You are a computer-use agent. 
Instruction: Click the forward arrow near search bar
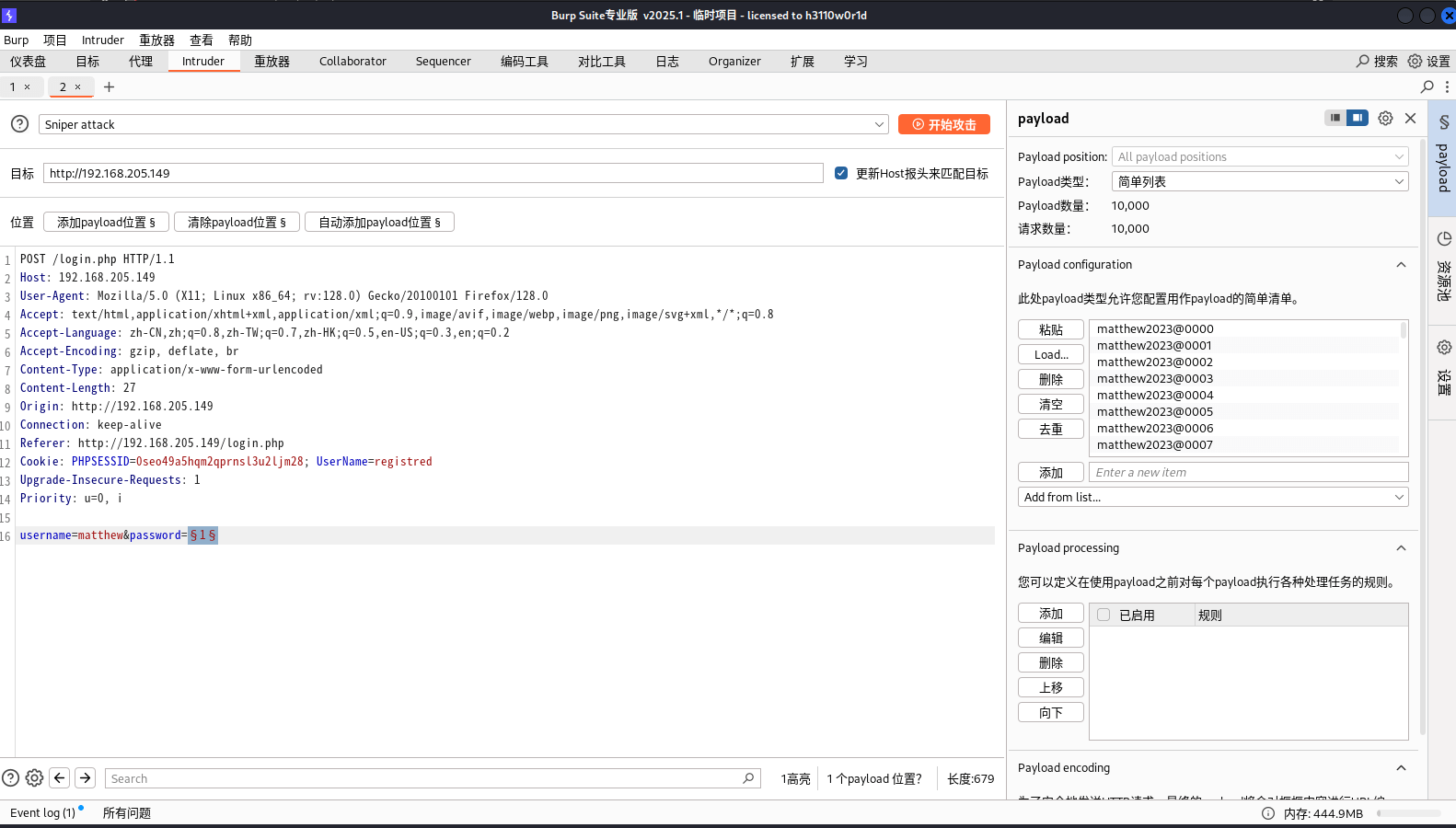(x=86, y=778)
